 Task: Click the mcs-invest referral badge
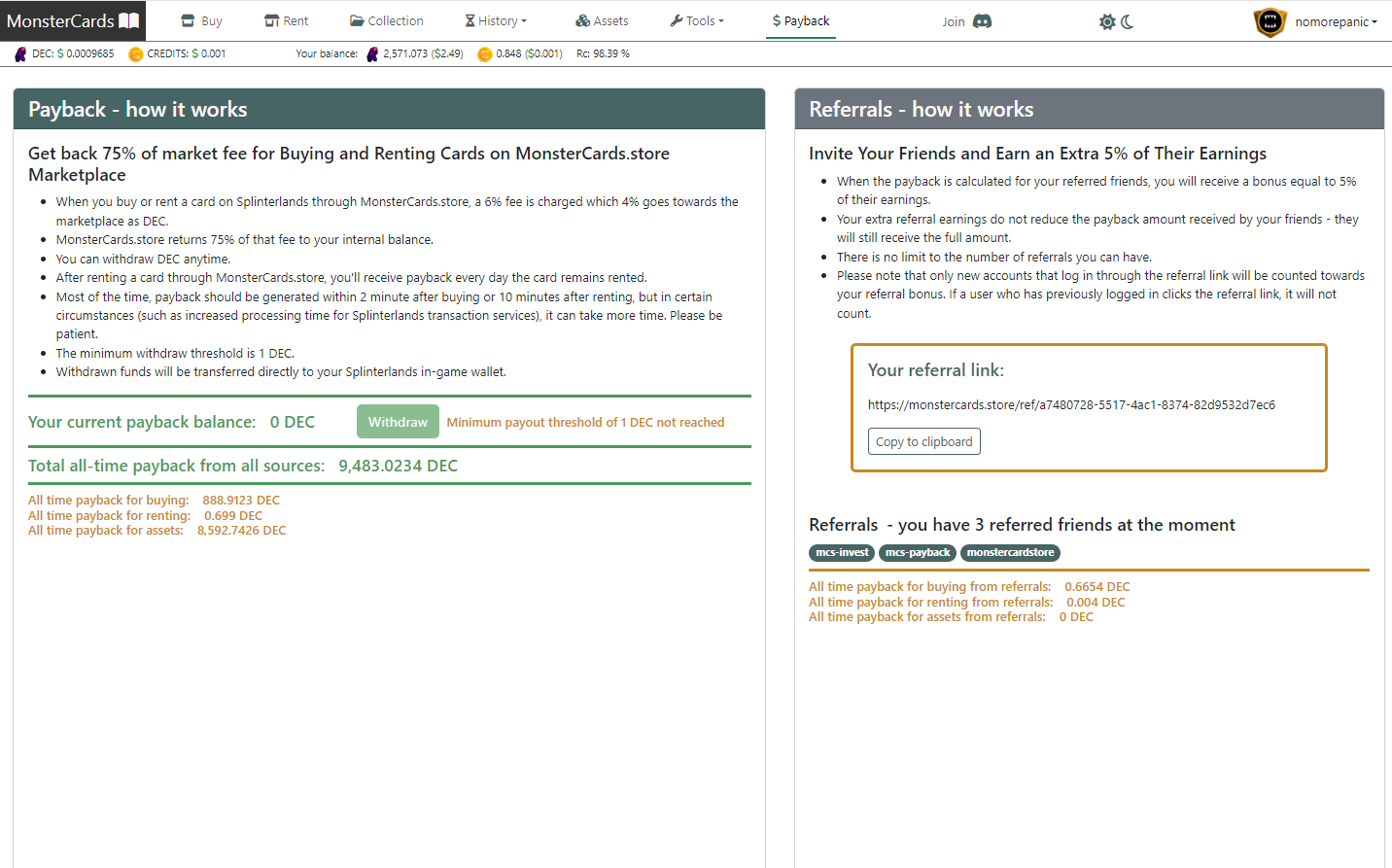click(x=842, y=553)
